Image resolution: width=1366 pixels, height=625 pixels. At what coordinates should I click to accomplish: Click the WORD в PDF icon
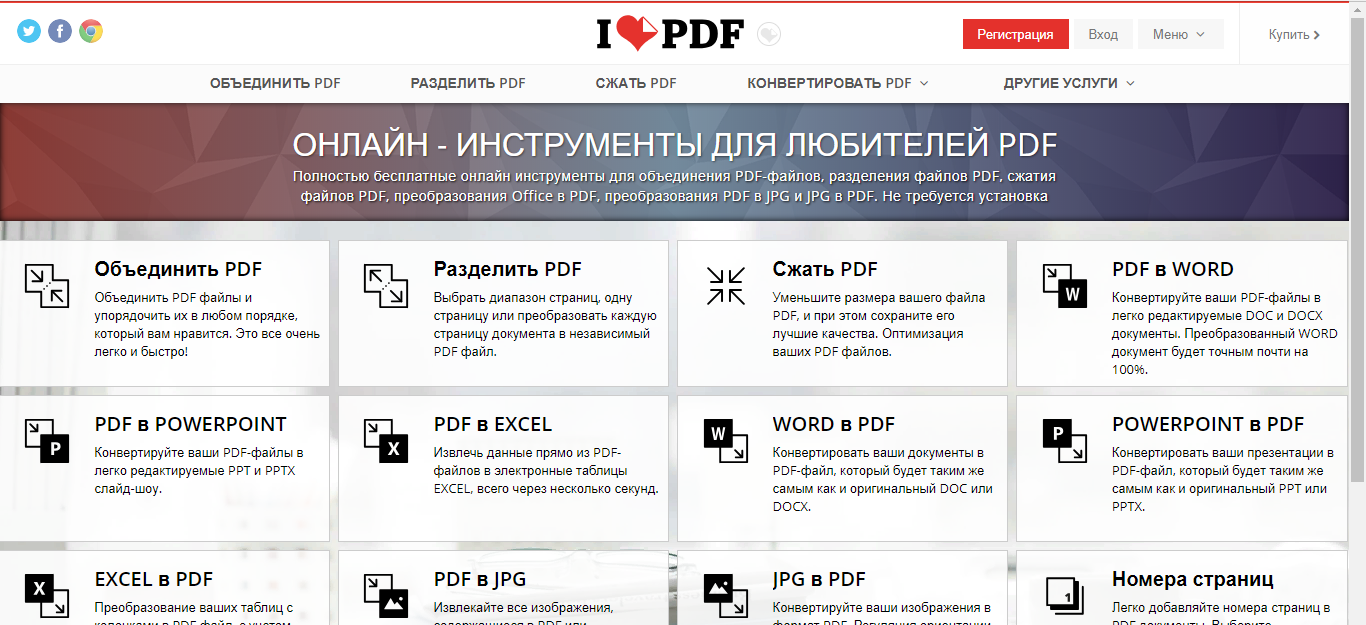click(725, 440)
